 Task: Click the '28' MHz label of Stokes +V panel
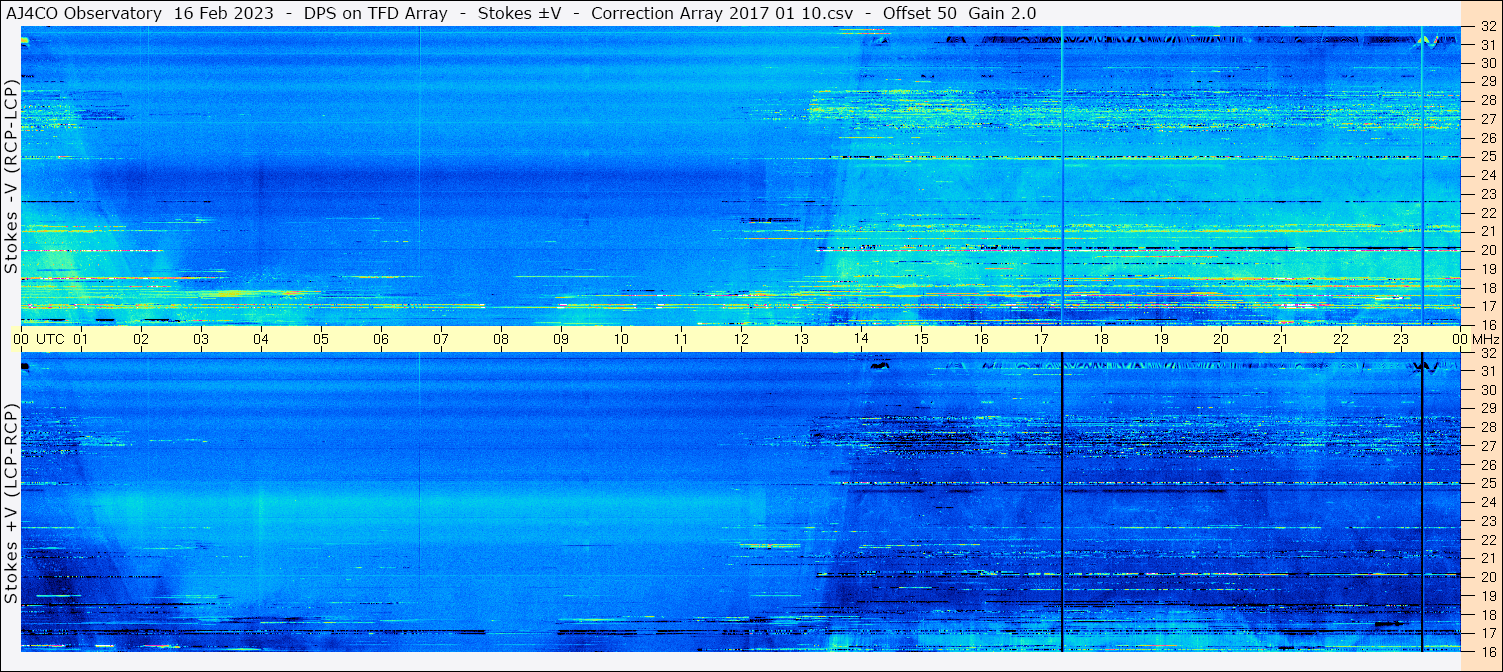pyautogui.click(x=1488, y=428)
